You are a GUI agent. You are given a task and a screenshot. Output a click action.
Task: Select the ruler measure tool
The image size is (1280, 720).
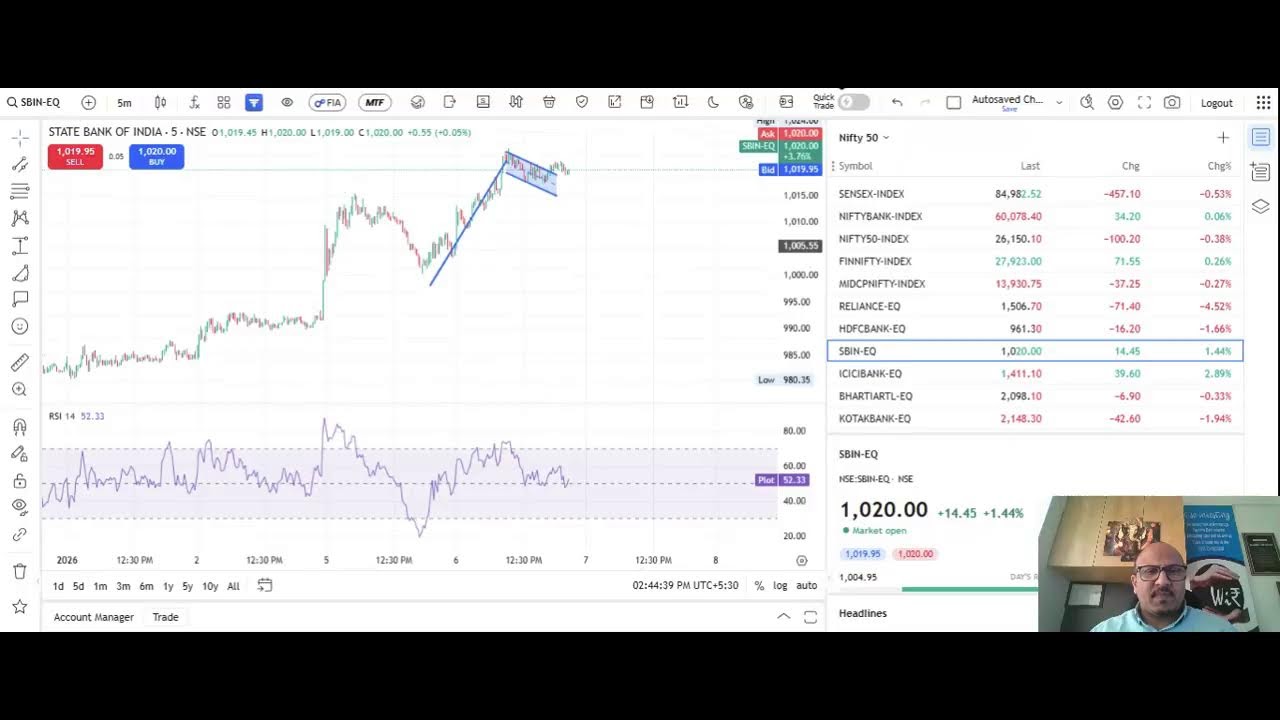(20, 363)
